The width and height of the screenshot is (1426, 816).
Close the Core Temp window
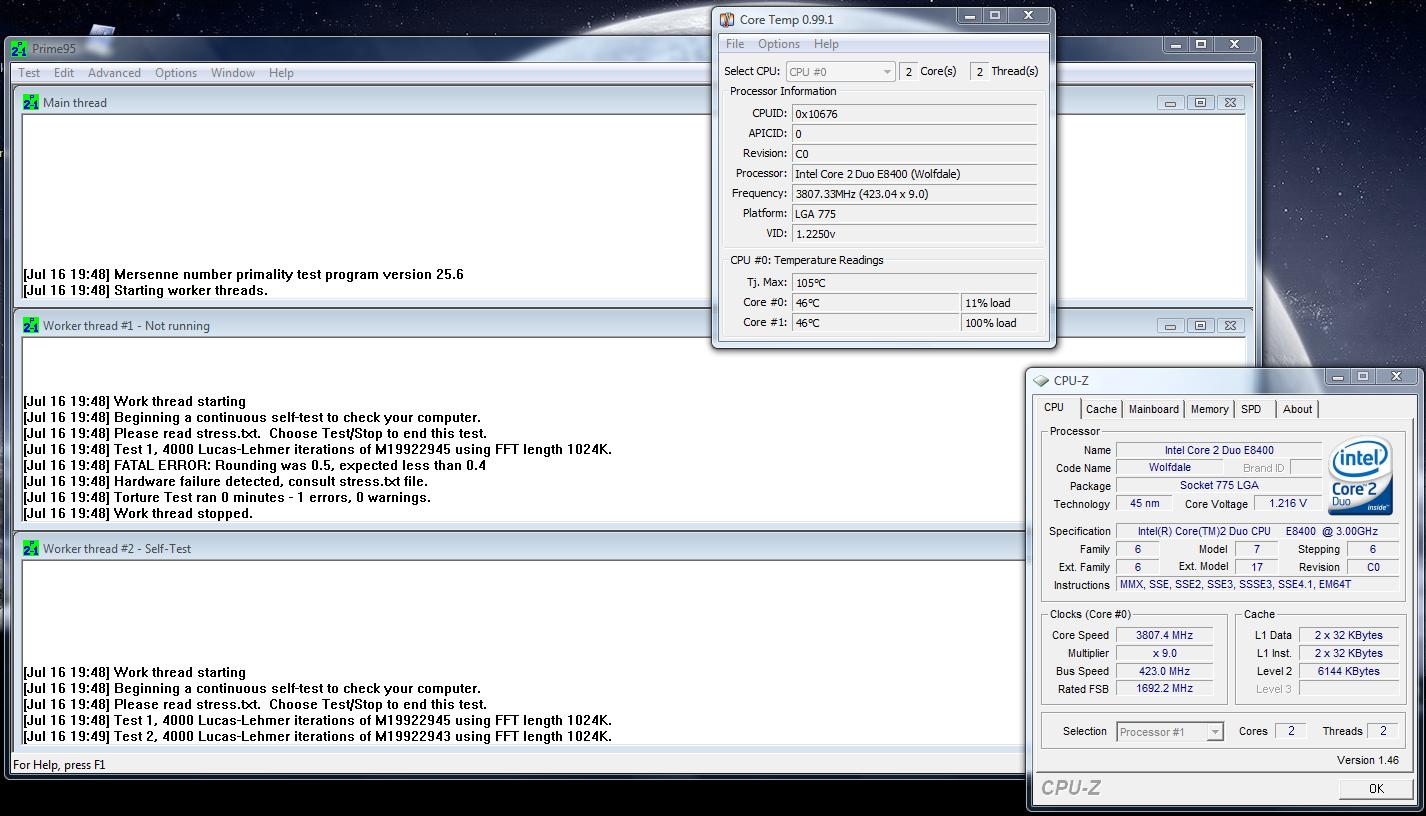coord(1029,16)
